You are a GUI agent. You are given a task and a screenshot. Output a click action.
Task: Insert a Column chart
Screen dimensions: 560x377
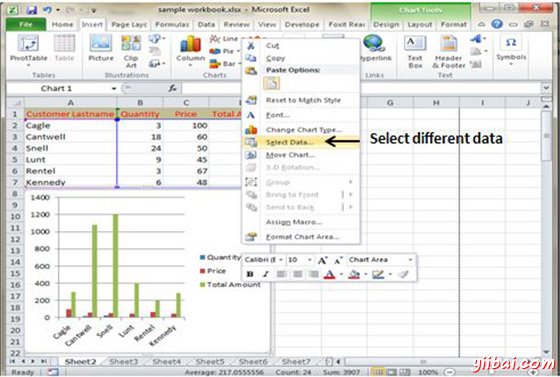point(190,49)
